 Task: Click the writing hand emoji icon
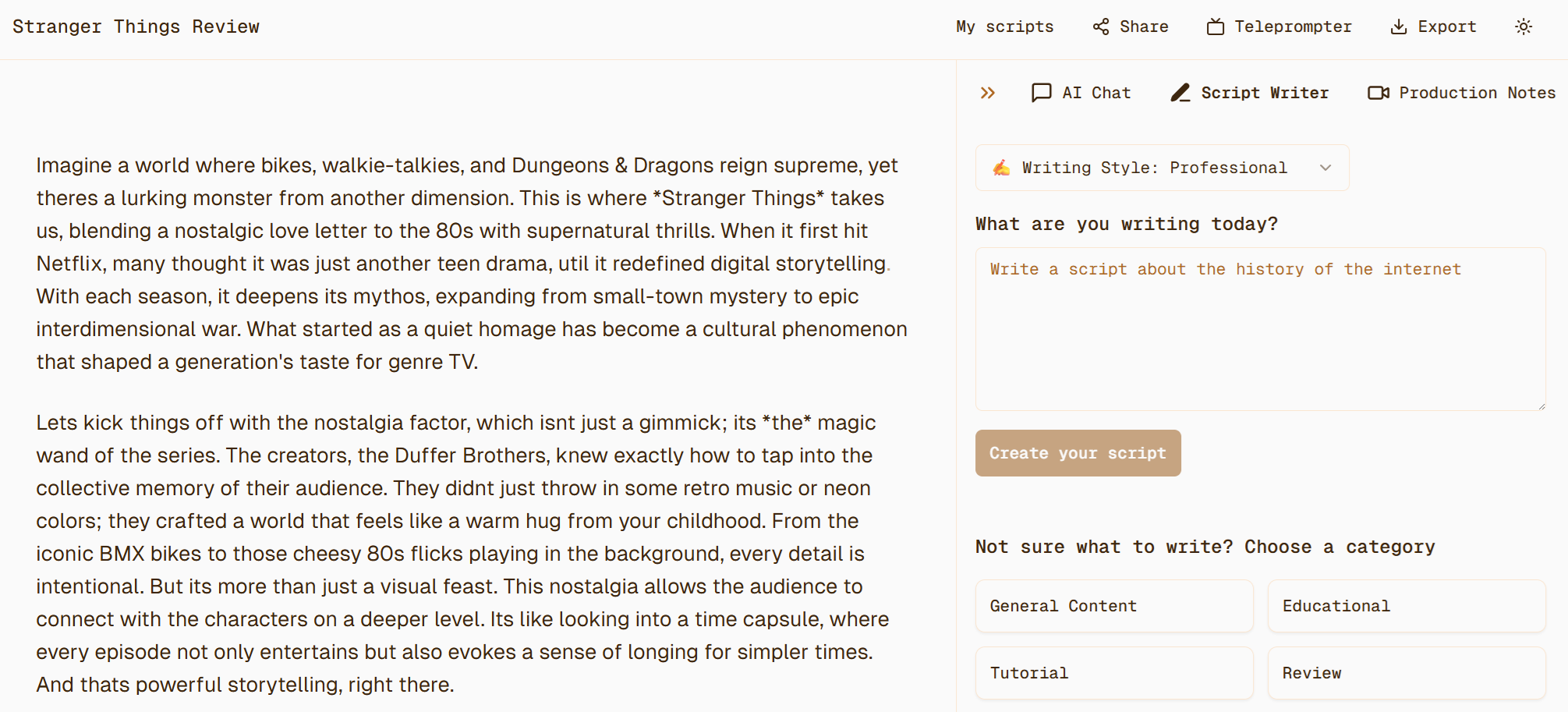(1002, 168)
